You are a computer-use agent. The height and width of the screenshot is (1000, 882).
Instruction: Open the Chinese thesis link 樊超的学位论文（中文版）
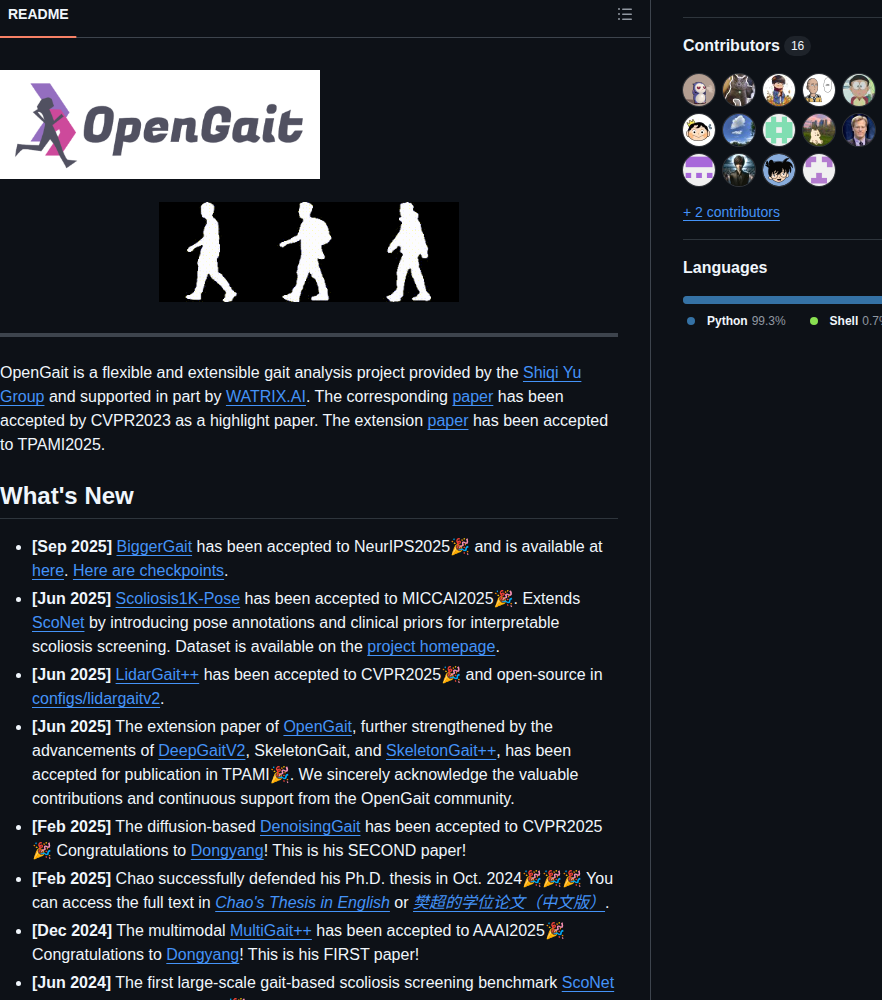coord(509,903)
